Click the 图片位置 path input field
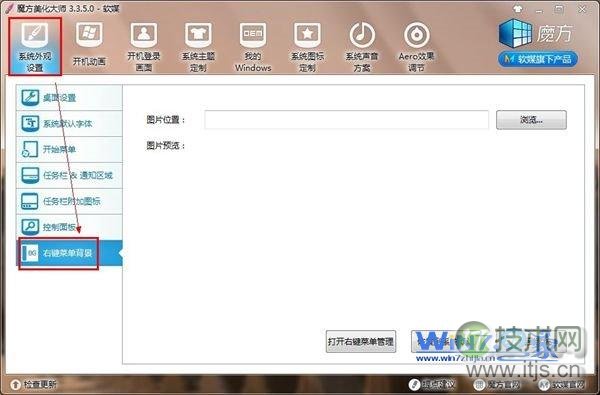The image size is (600, 395). click(x=346, y=120)
